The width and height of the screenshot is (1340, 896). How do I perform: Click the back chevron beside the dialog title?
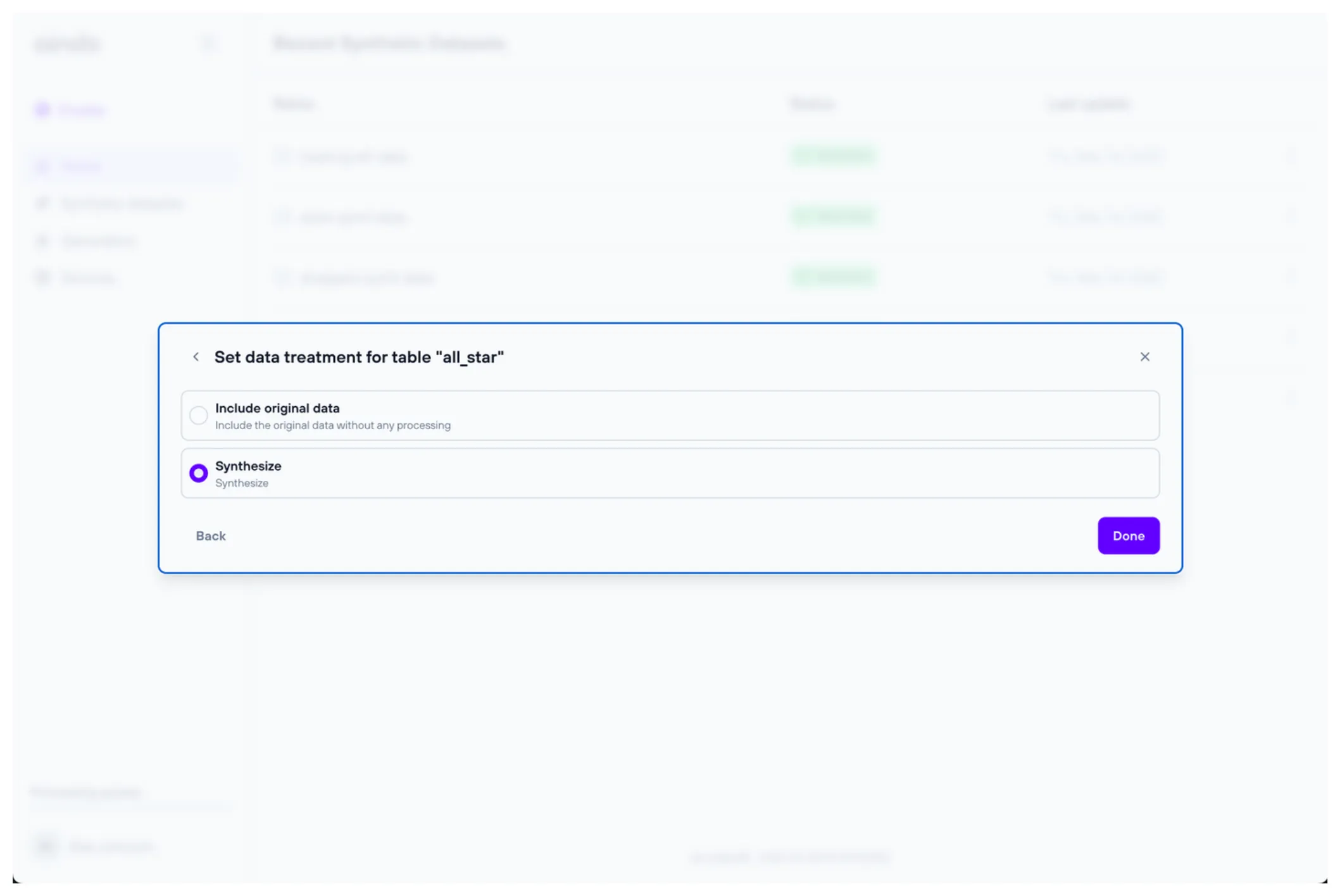pyautogui.click(x=196, y=357)
